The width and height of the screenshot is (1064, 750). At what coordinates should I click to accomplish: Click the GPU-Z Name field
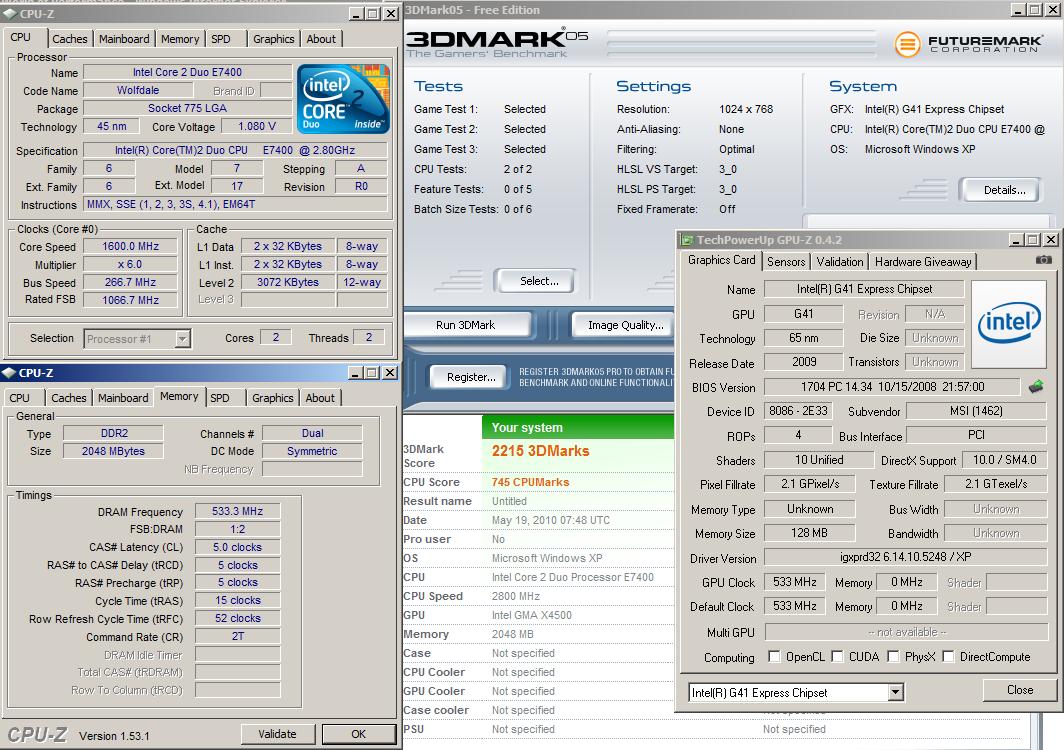tap(864, 288)
